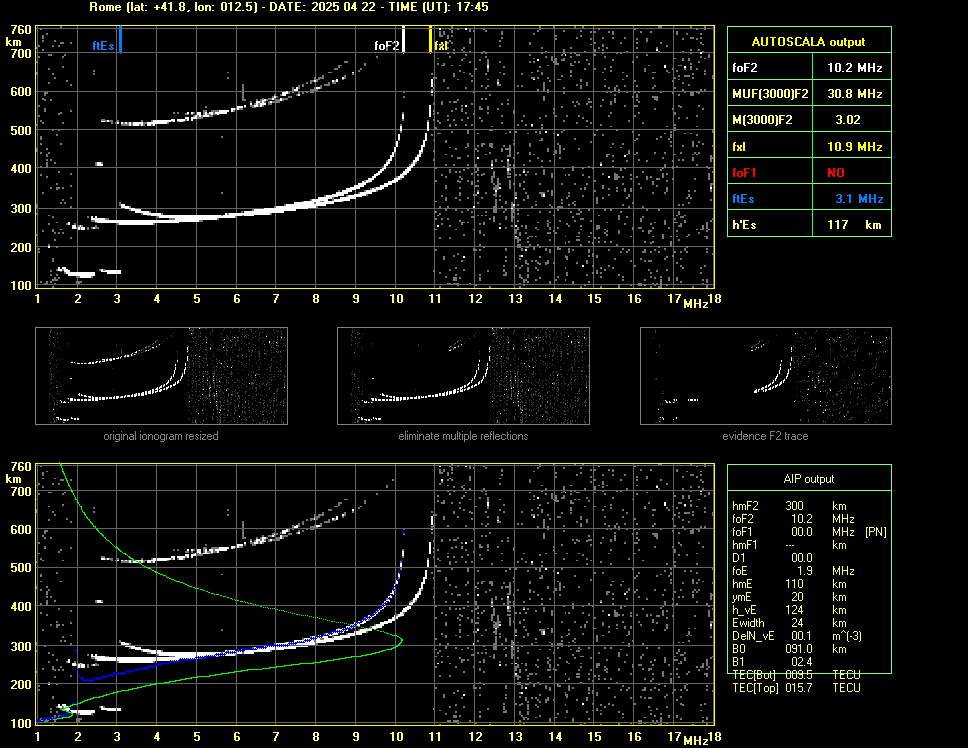Select the blue ftEs 3.1 MHz value
The height and width of the screenshot is (748, 968).
pos(859,199)
